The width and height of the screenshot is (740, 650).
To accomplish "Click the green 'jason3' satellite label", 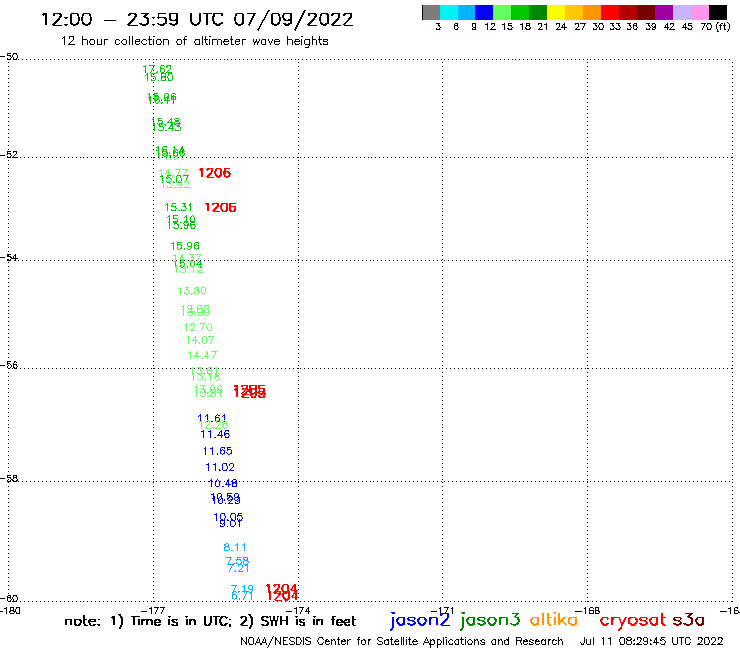I will (x=490, y=620).
